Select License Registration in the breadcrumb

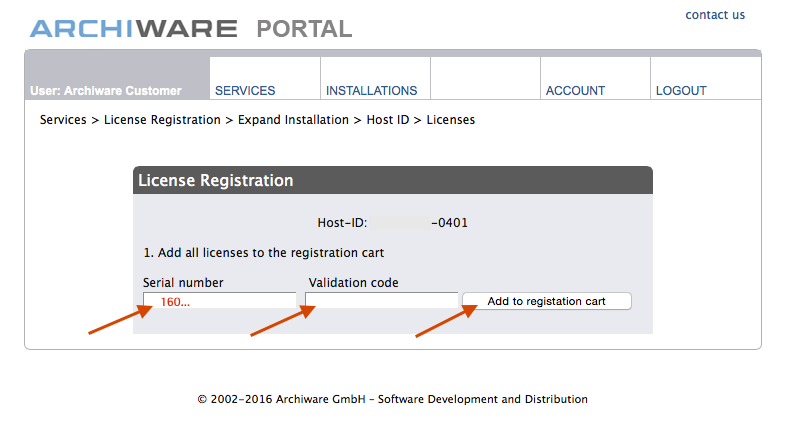pos(162,120)
